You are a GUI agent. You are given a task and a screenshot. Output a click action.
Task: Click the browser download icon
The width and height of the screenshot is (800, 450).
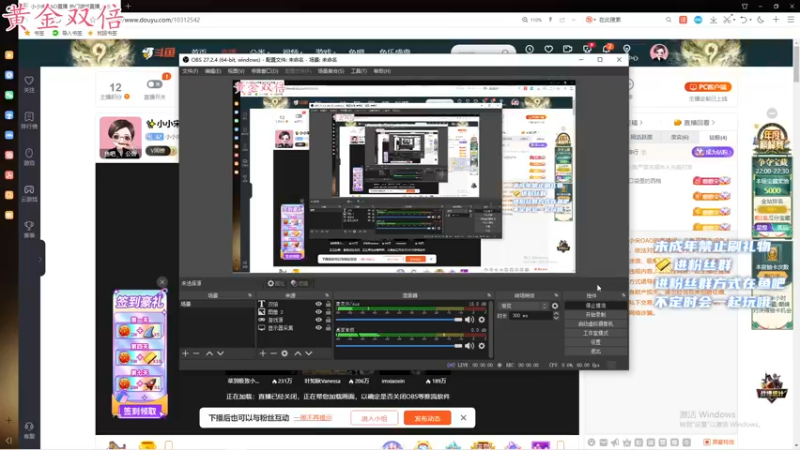713,19
